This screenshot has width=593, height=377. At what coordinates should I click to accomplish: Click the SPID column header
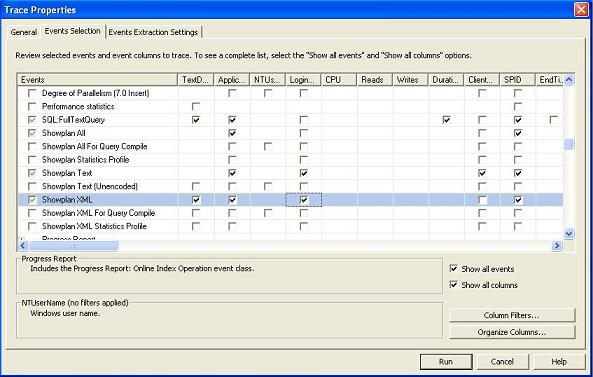pos(517,80)
